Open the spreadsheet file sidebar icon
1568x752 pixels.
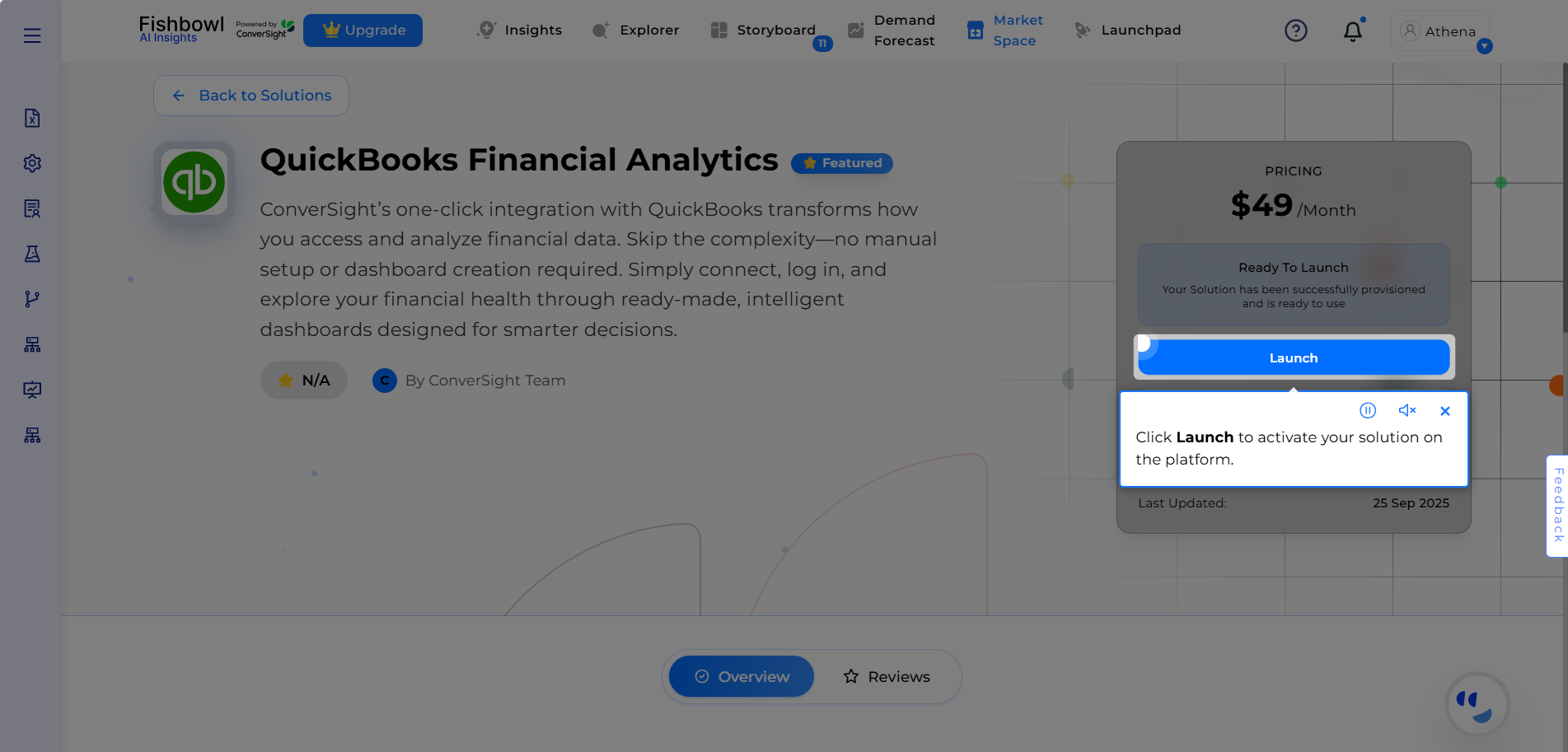pyautogui.click(x=32, y=118)
